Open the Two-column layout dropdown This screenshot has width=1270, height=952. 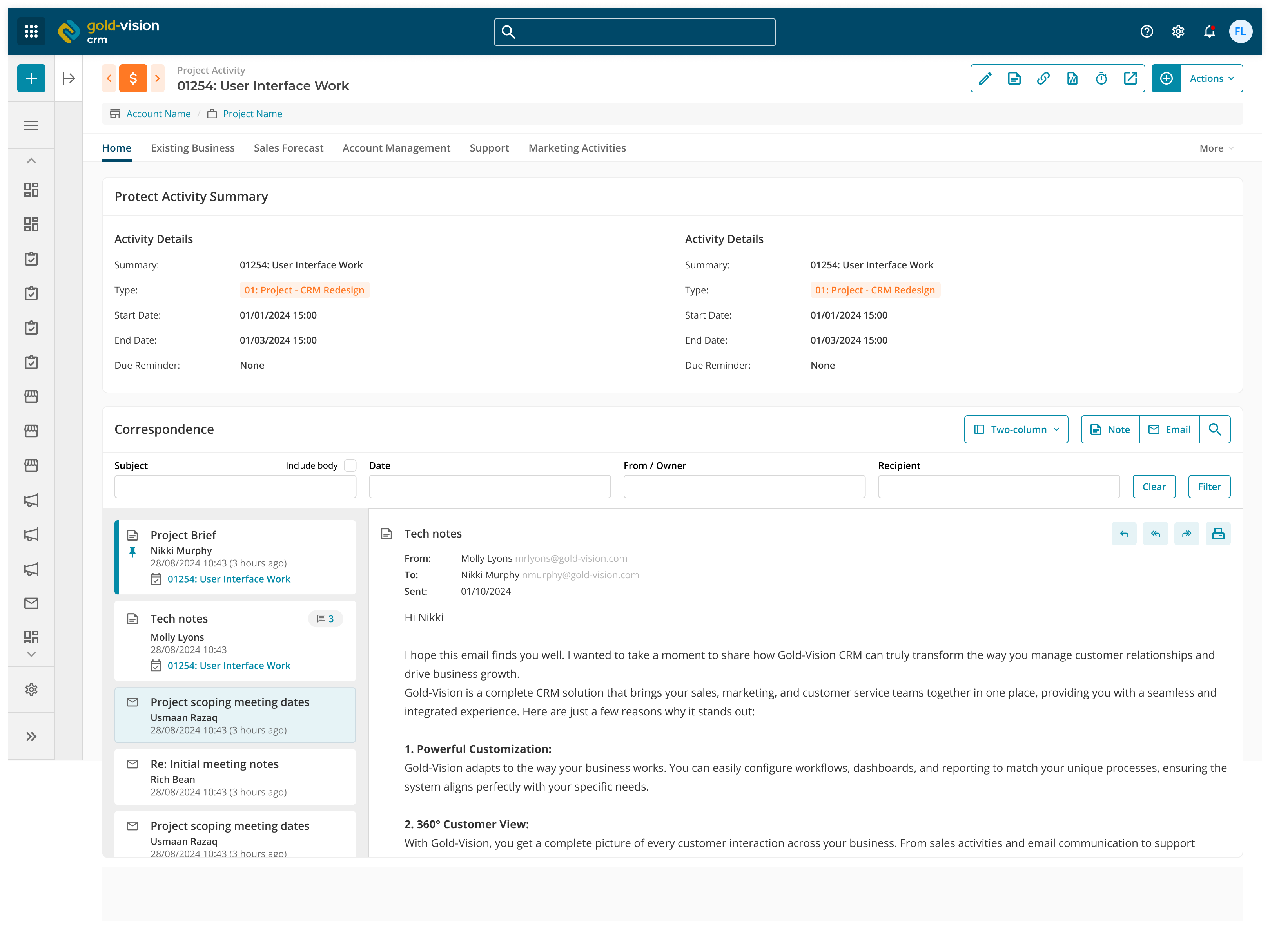click(x=1016, y=429)
